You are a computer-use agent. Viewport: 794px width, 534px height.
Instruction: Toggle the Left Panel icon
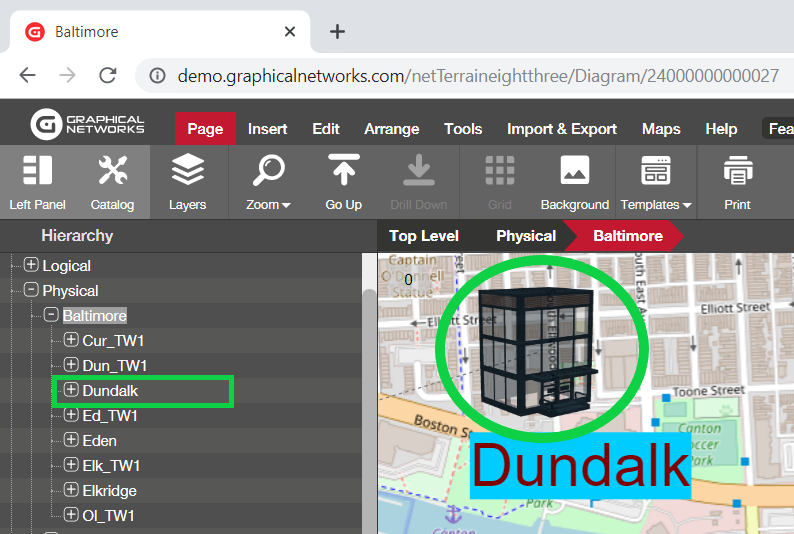tap(37, 172)
